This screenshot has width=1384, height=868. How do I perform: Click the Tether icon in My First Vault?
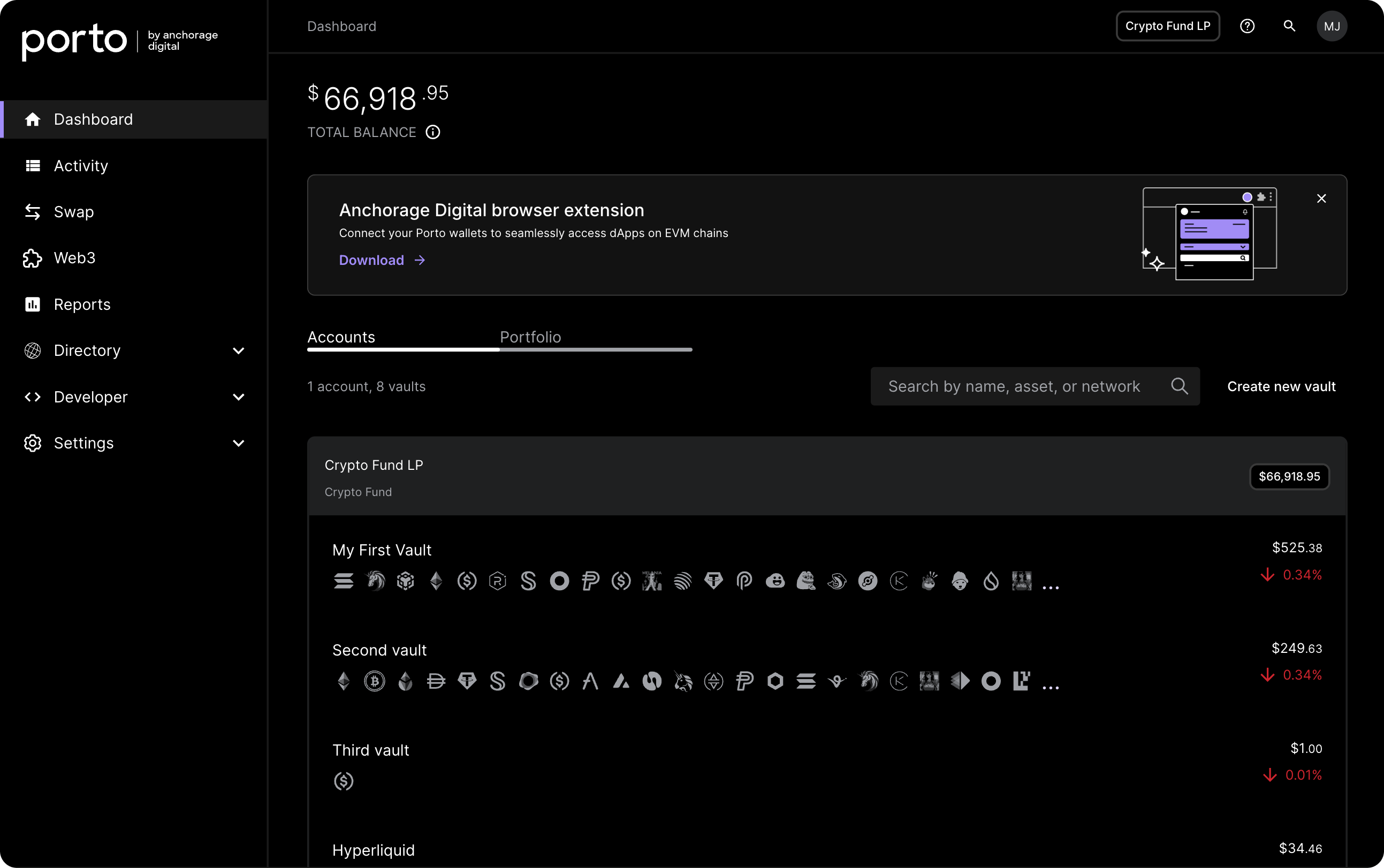click(x=713, y=581)
